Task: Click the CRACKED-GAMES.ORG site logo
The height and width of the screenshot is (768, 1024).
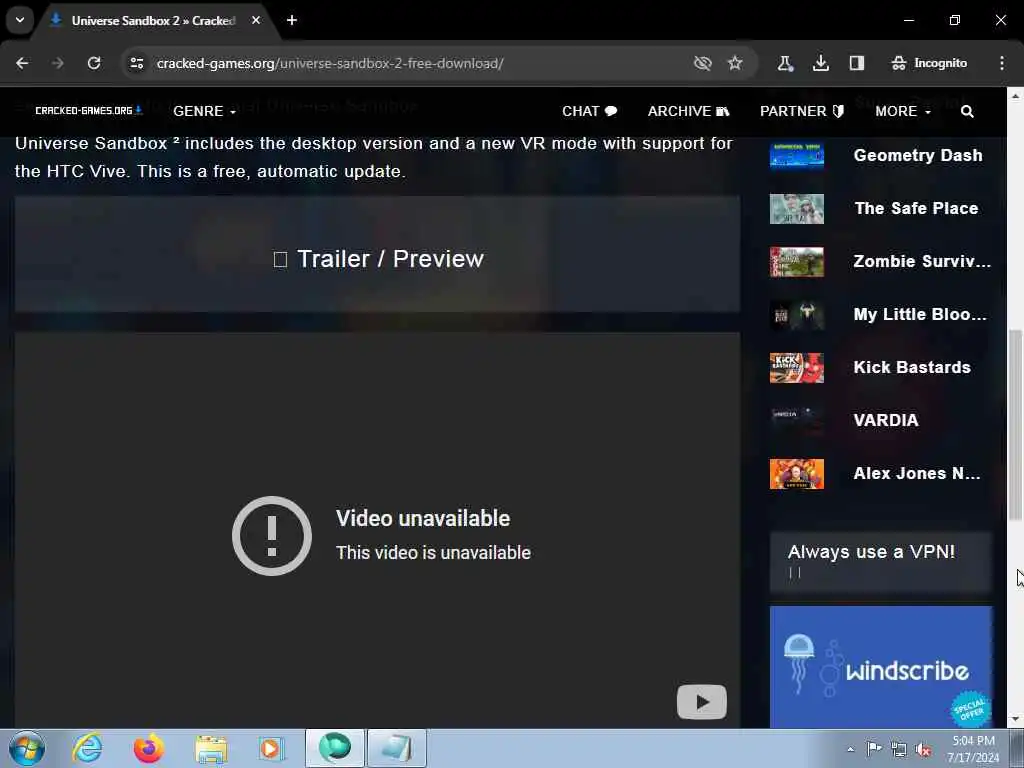Action: click(x=89, y=111)
